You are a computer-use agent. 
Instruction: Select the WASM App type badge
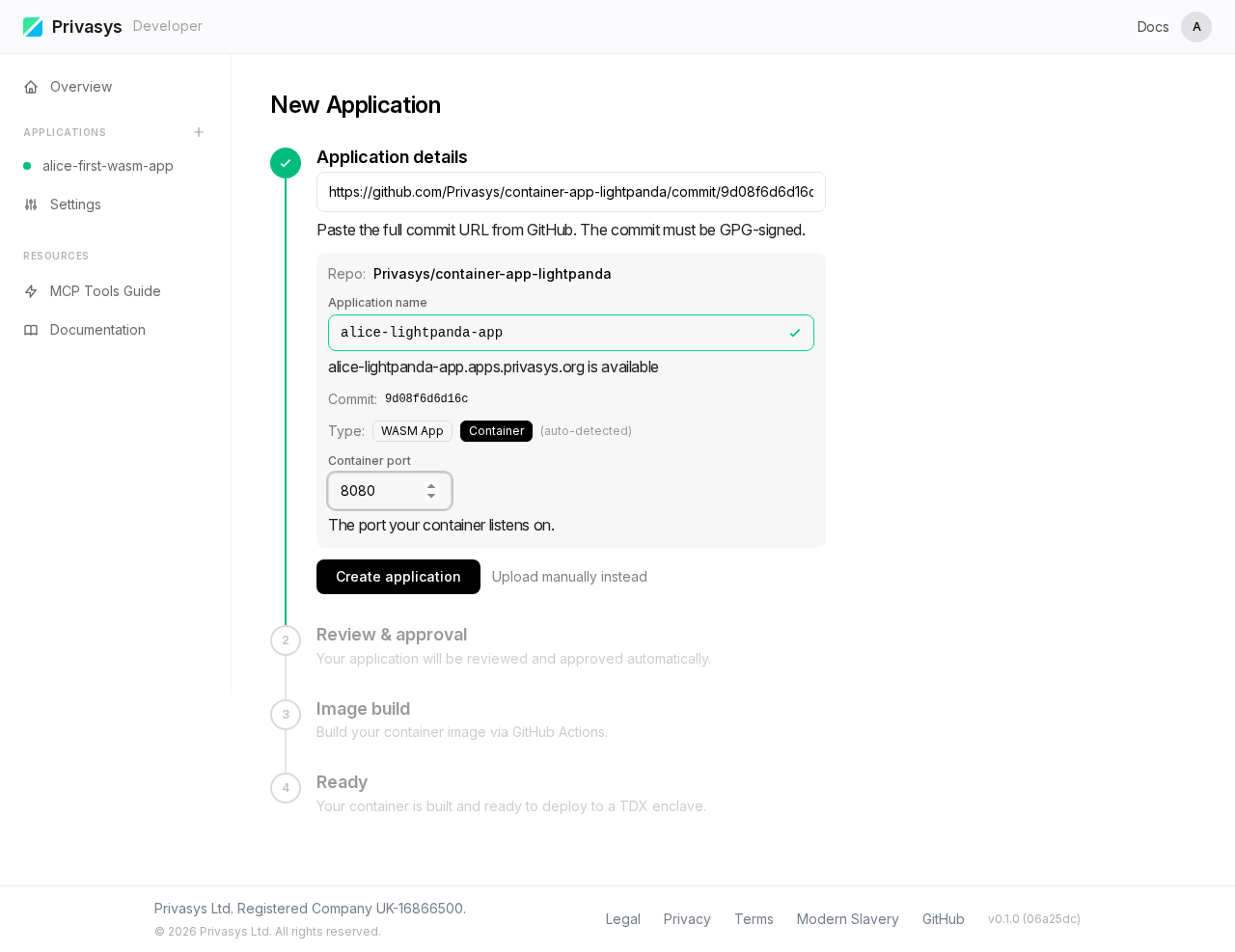pos(412,430)
